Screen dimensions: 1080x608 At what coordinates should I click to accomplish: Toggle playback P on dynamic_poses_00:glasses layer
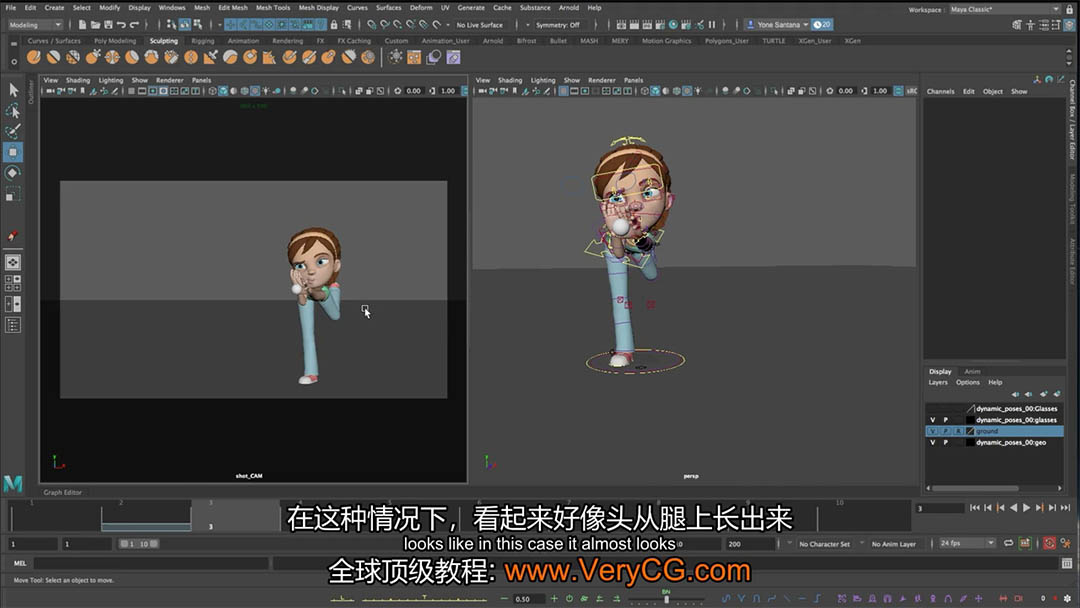click(x=945, y=420)
